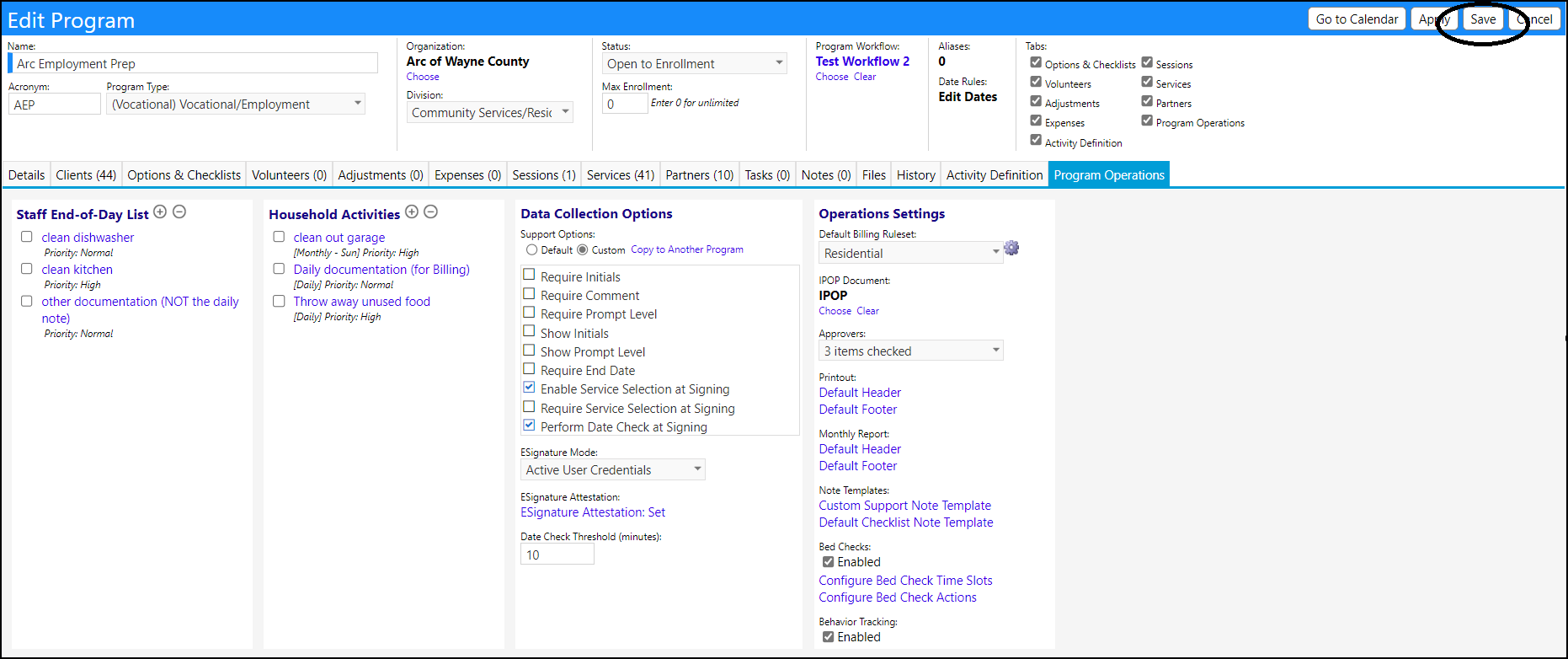Open the History tab
1568x659 pixels.
pos(916,175)
